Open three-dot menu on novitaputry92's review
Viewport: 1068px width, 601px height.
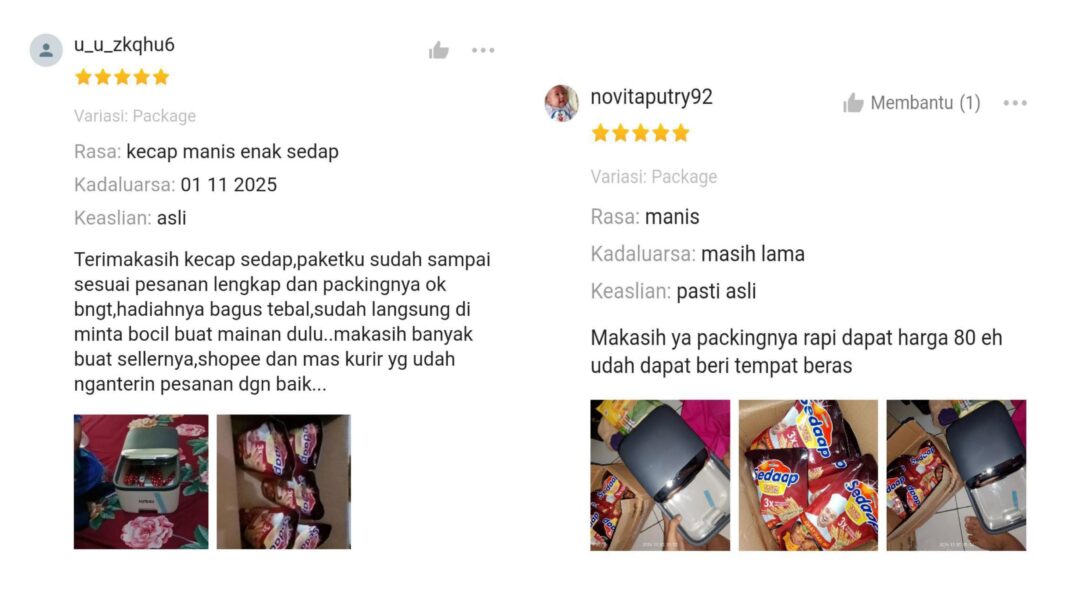[1015, 103]
